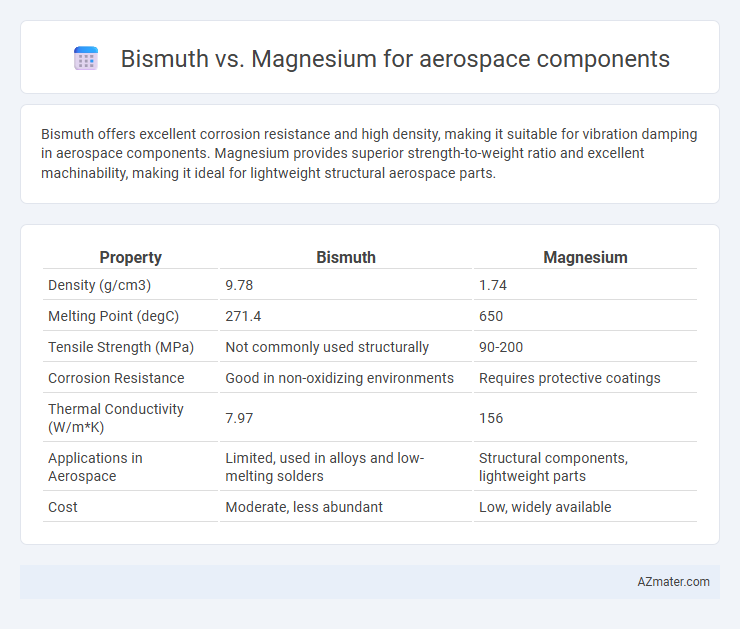Click the 'Corrosion Resistance' row label
740x629 pixels.
(x=116, y=378)
